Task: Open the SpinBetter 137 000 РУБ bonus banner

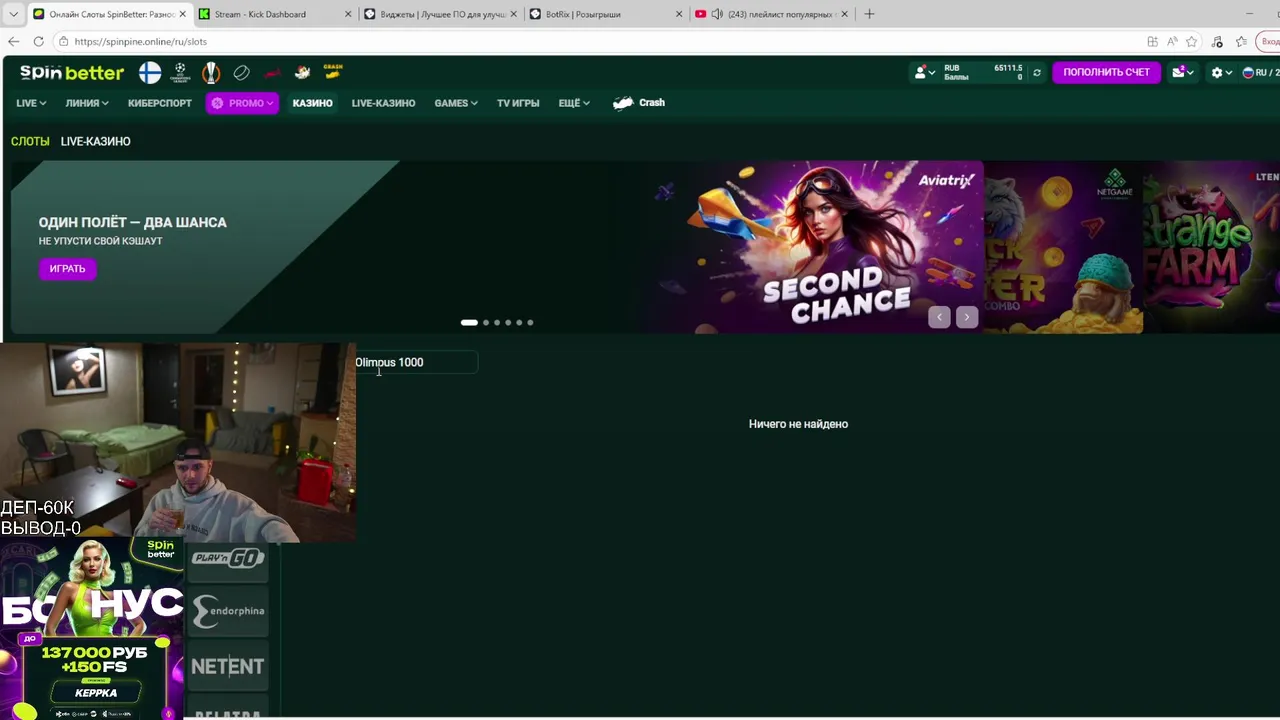Action: pos(91,628)
